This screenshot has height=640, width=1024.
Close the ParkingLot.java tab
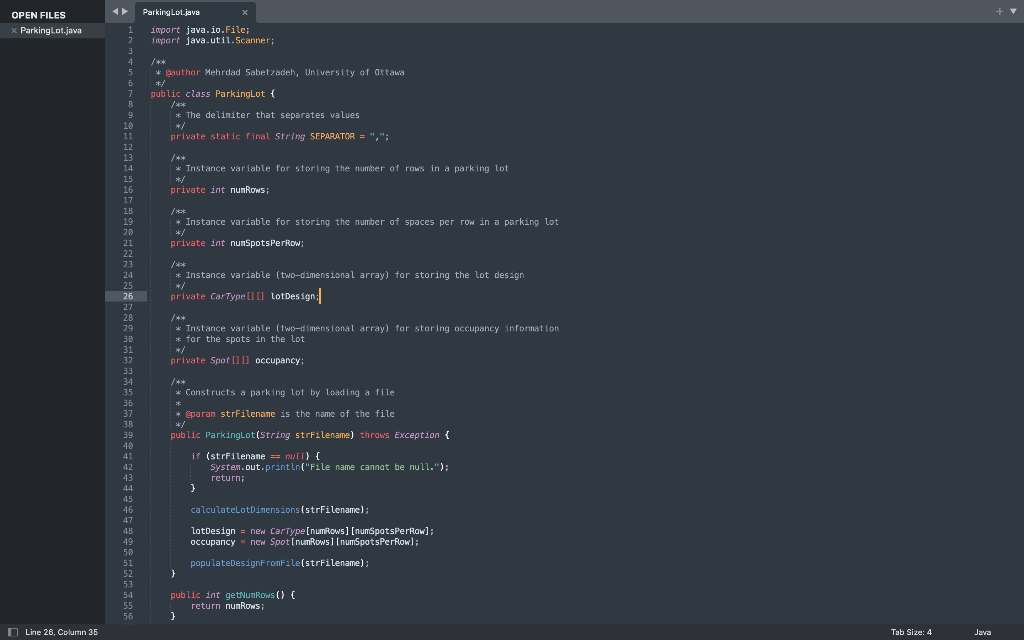click(x=245, y=12)
